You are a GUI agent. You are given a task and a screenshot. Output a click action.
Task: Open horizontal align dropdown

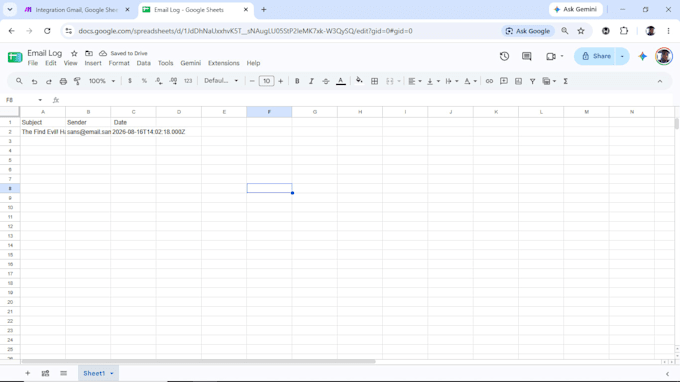(x=415, y=81)
